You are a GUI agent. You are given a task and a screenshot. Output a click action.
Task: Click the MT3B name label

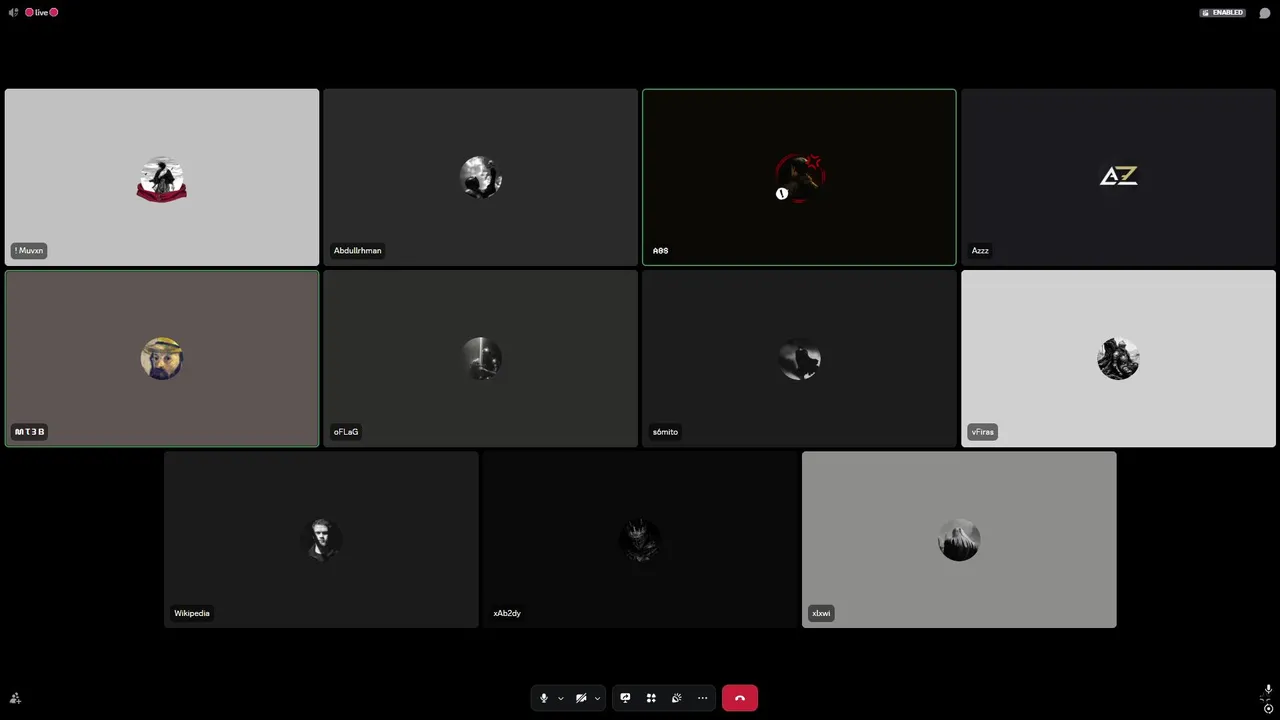tap(29, 432)
